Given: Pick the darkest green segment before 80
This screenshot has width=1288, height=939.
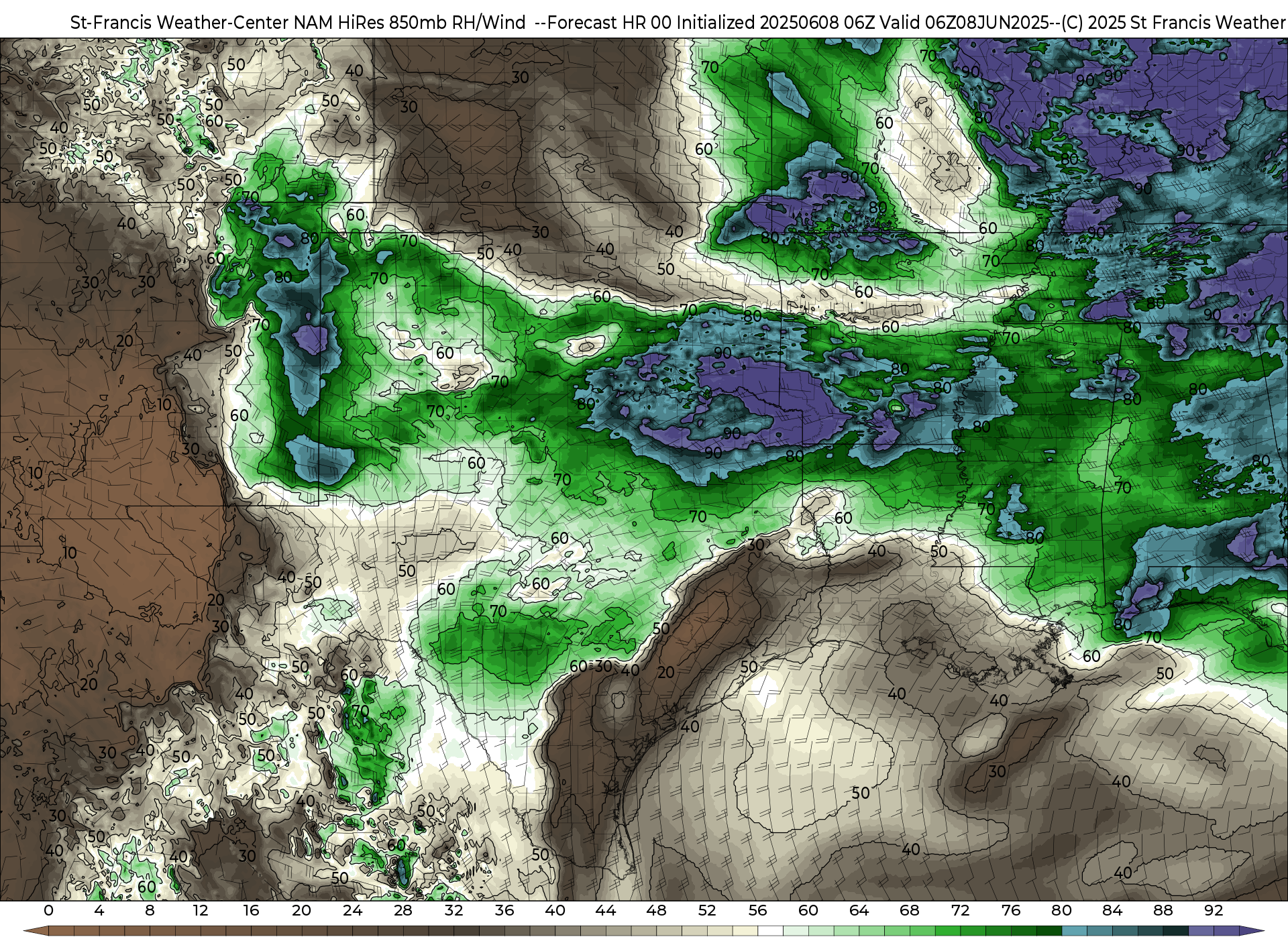Looking at the screenshot, I should pyautogui.click(x=1049, y=931).
